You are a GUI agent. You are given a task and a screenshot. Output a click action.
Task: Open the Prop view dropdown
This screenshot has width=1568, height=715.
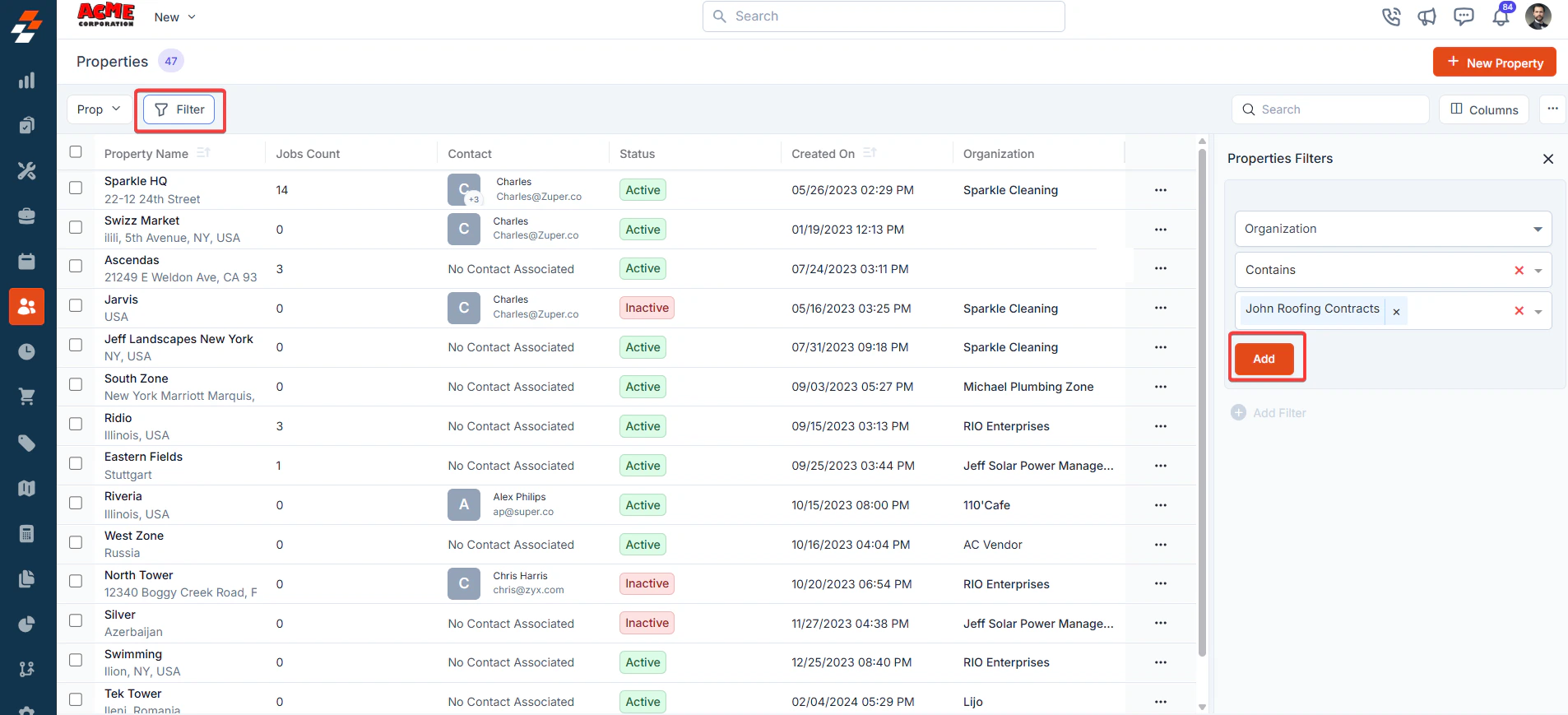pyautogui.click(x=99, y=109)
